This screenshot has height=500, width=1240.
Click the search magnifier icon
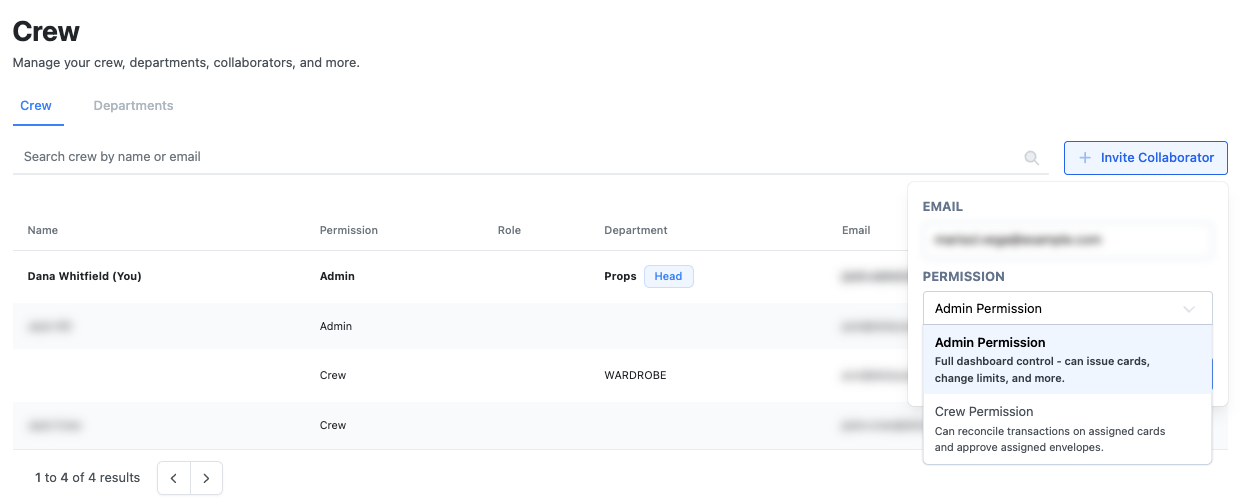click(x=1032, y=158)
